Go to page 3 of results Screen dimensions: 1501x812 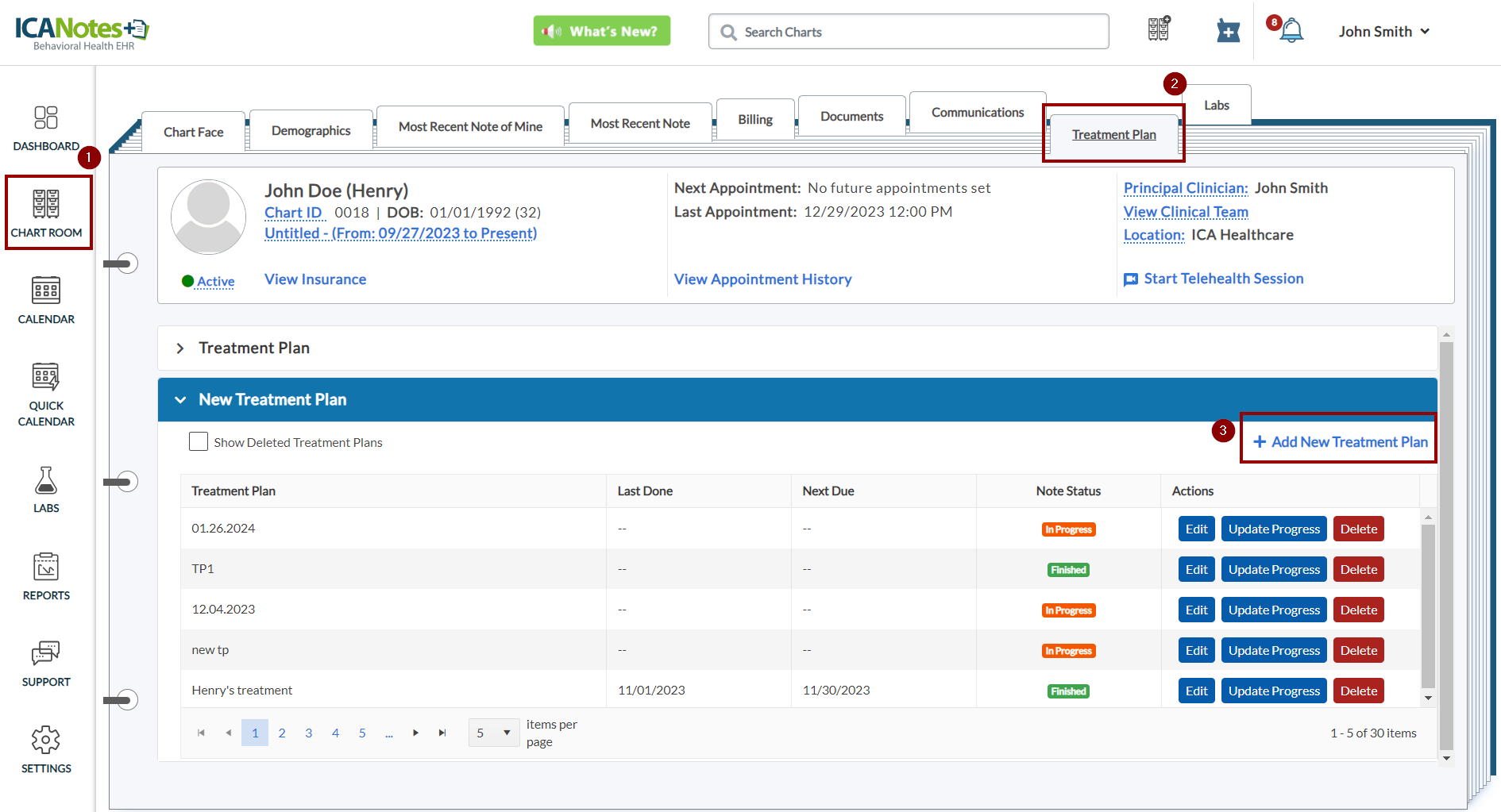309,733
